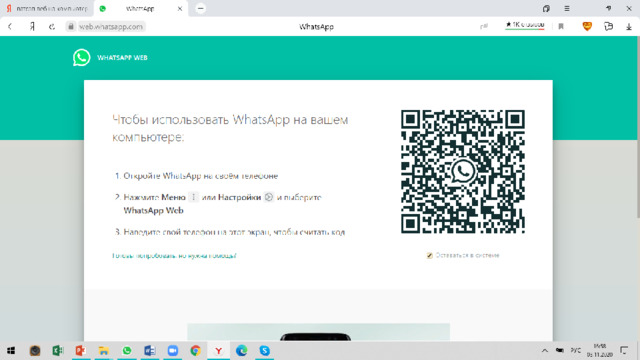Open the Windows Start menu

pos(11,351)
